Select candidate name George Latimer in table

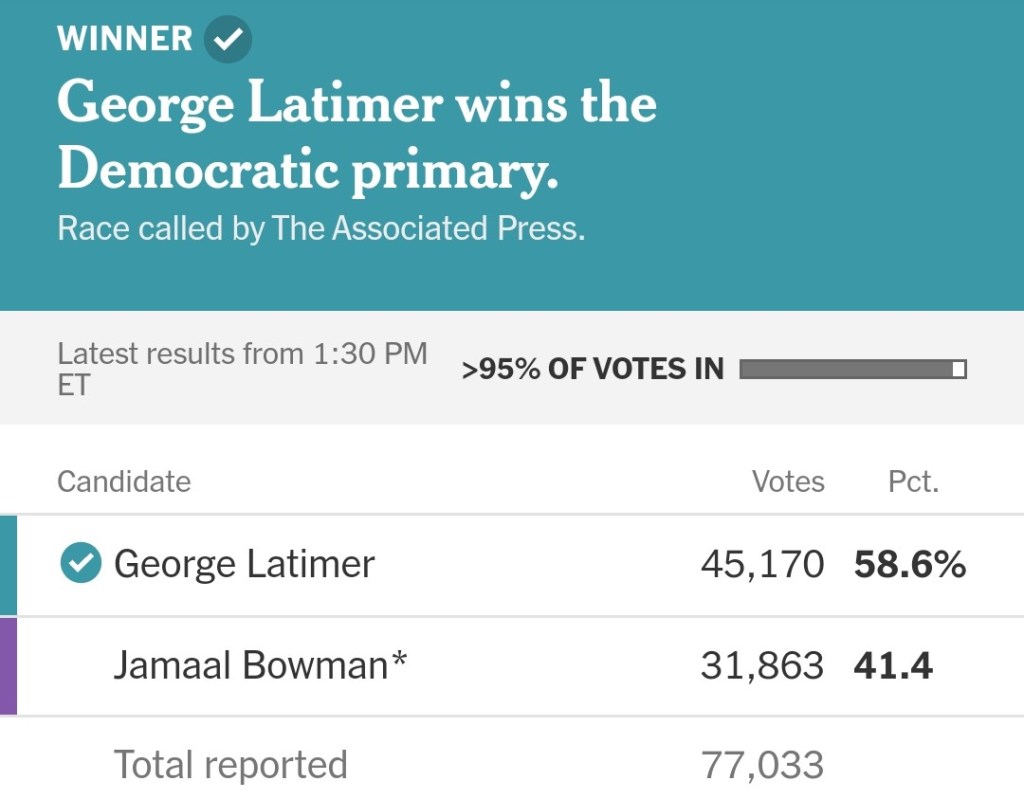[244, 565]
